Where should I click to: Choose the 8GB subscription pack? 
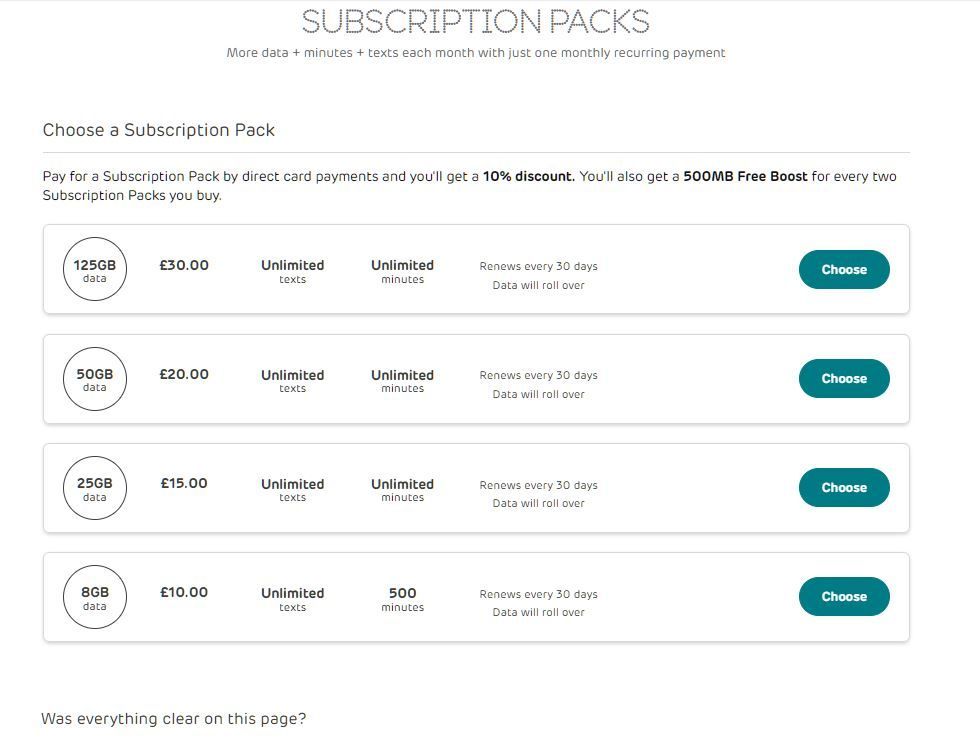coord(844,596)
